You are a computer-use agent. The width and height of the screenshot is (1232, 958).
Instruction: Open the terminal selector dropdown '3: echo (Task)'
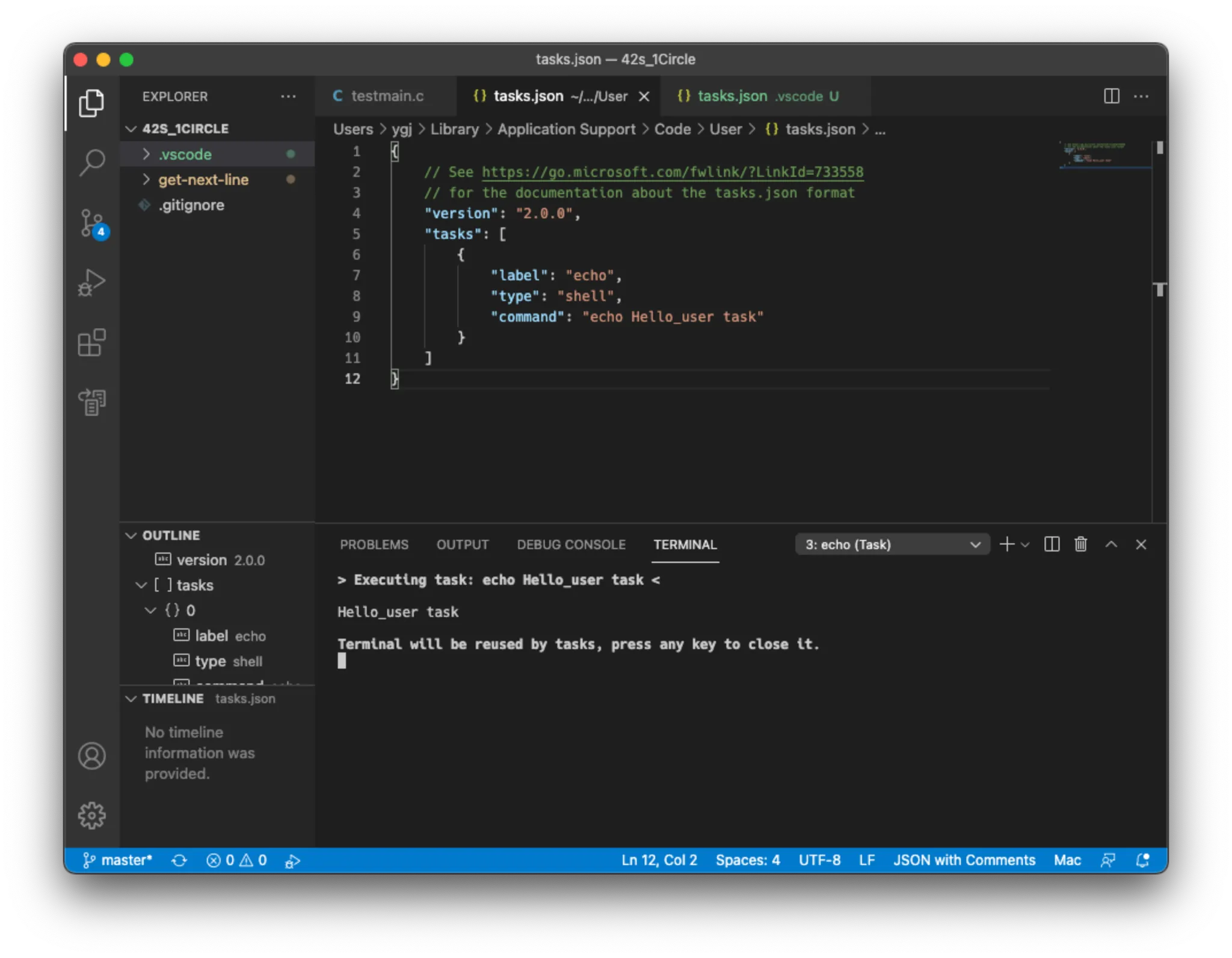(x=892, y=544)
